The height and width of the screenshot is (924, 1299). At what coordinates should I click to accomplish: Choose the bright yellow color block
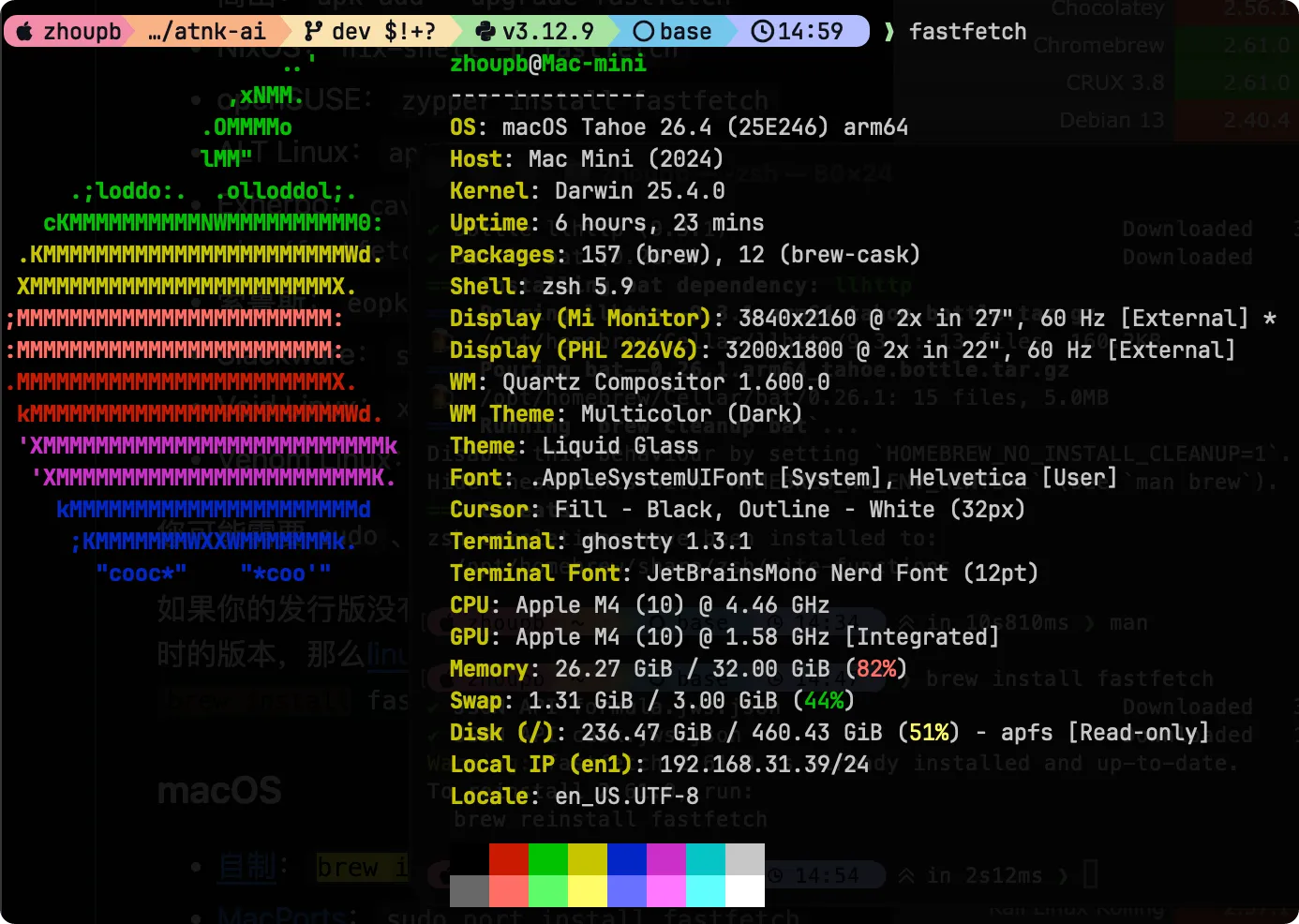point(588,891)
